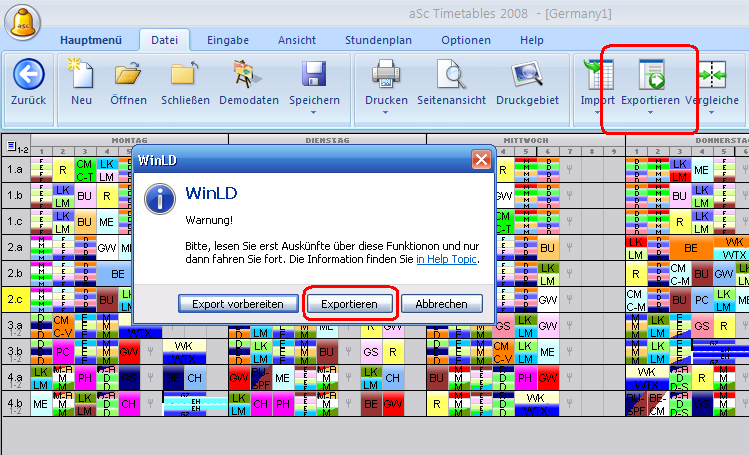Close the file with Schließen icon
The width and height of the screenshot is (749, 455).
click(x=185, y=74)
